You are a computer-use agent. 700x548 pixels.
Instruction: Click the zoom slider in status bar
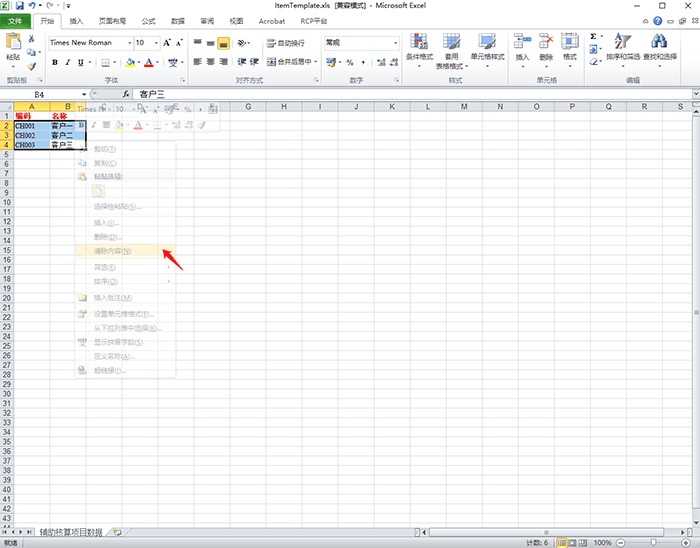click(653, 543)
